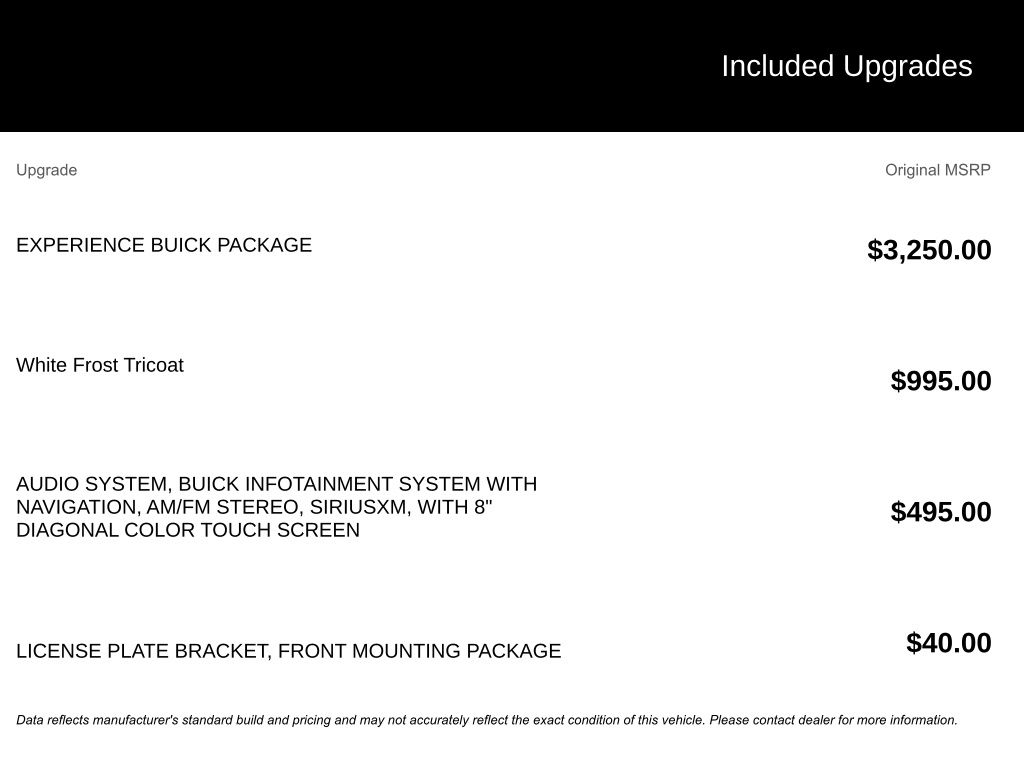
Task: Click the $40.00 price
Action: coord(948,643)
